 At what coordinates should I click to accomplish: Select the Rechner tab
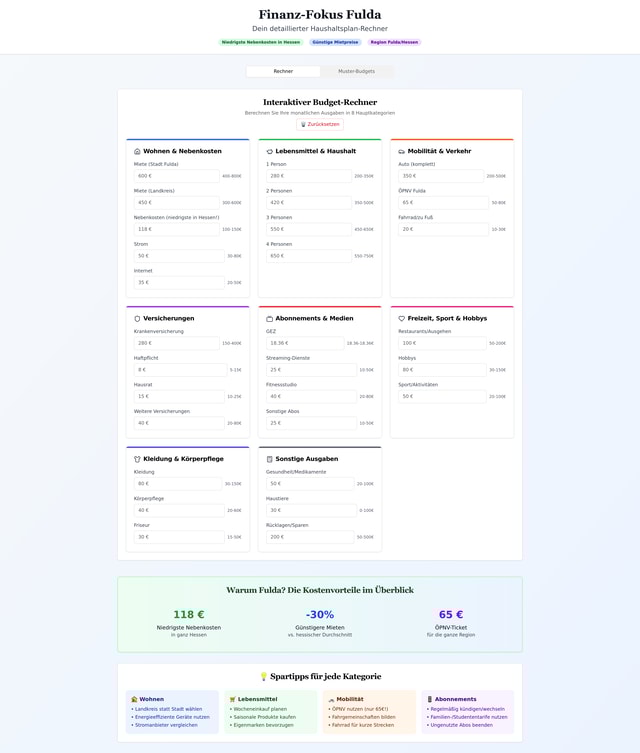click(x=283, y=72)
